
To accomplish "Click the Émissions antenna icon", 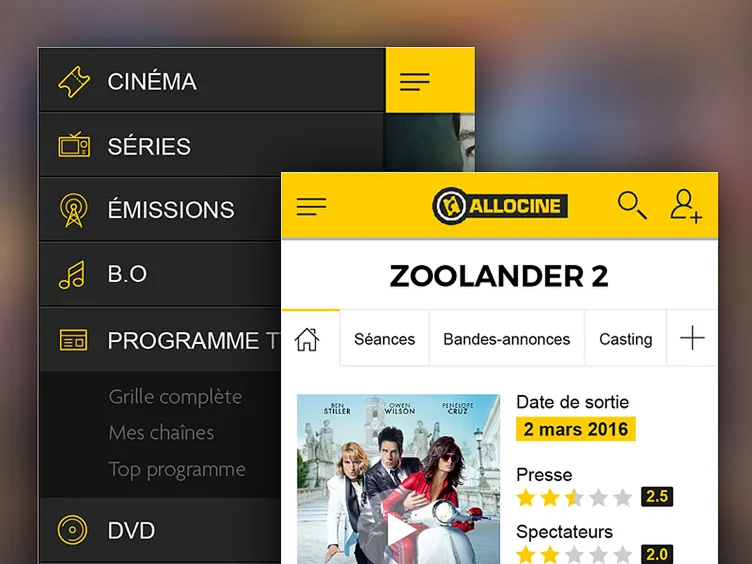I will [73, 210].
